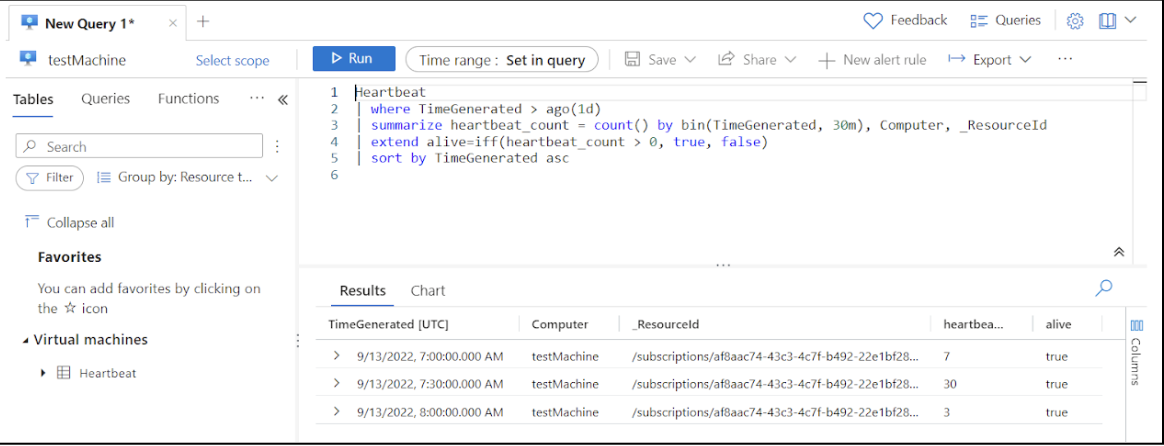The width and height of the screenshot is (1164, 446).
Task: Open settings gear icon
Action: [x=1075, y=22]
